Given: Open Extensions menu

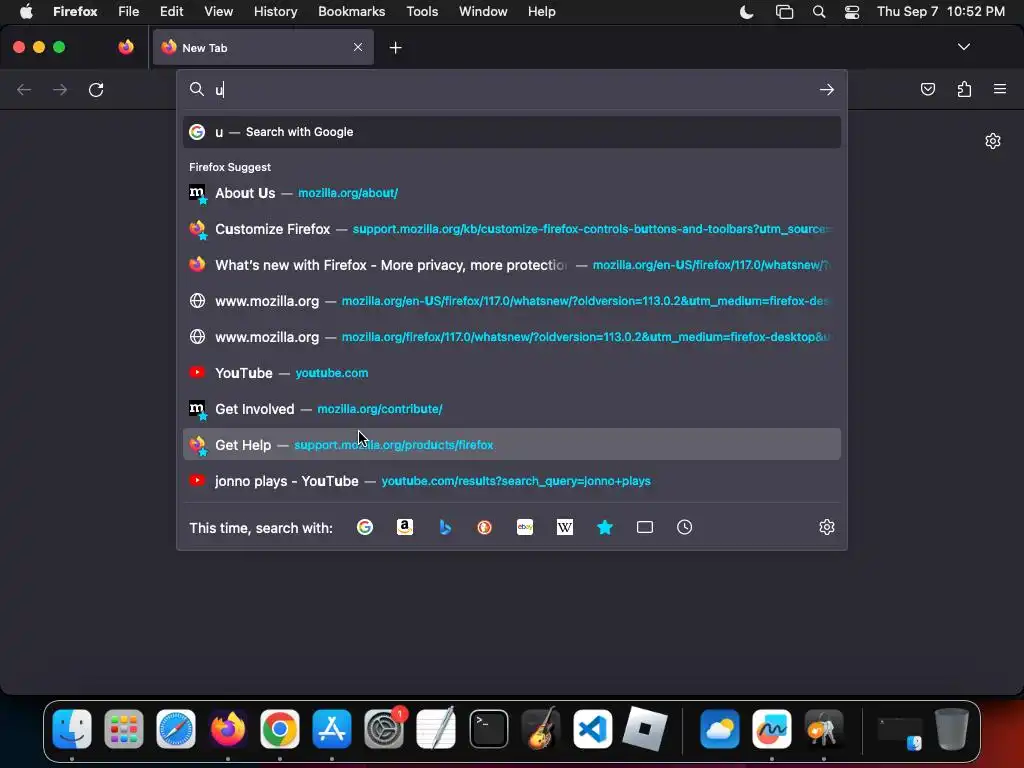Looking at the screenshot, I should 964,89.
